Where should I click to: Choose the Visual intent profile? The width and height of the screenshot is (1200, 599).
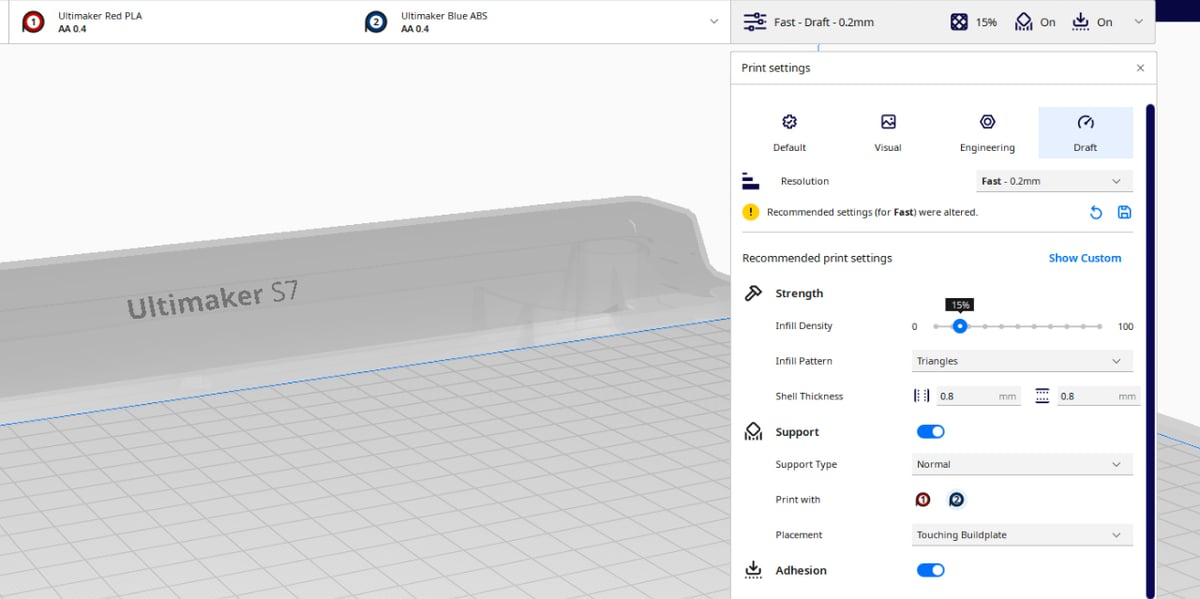point(888,133)
